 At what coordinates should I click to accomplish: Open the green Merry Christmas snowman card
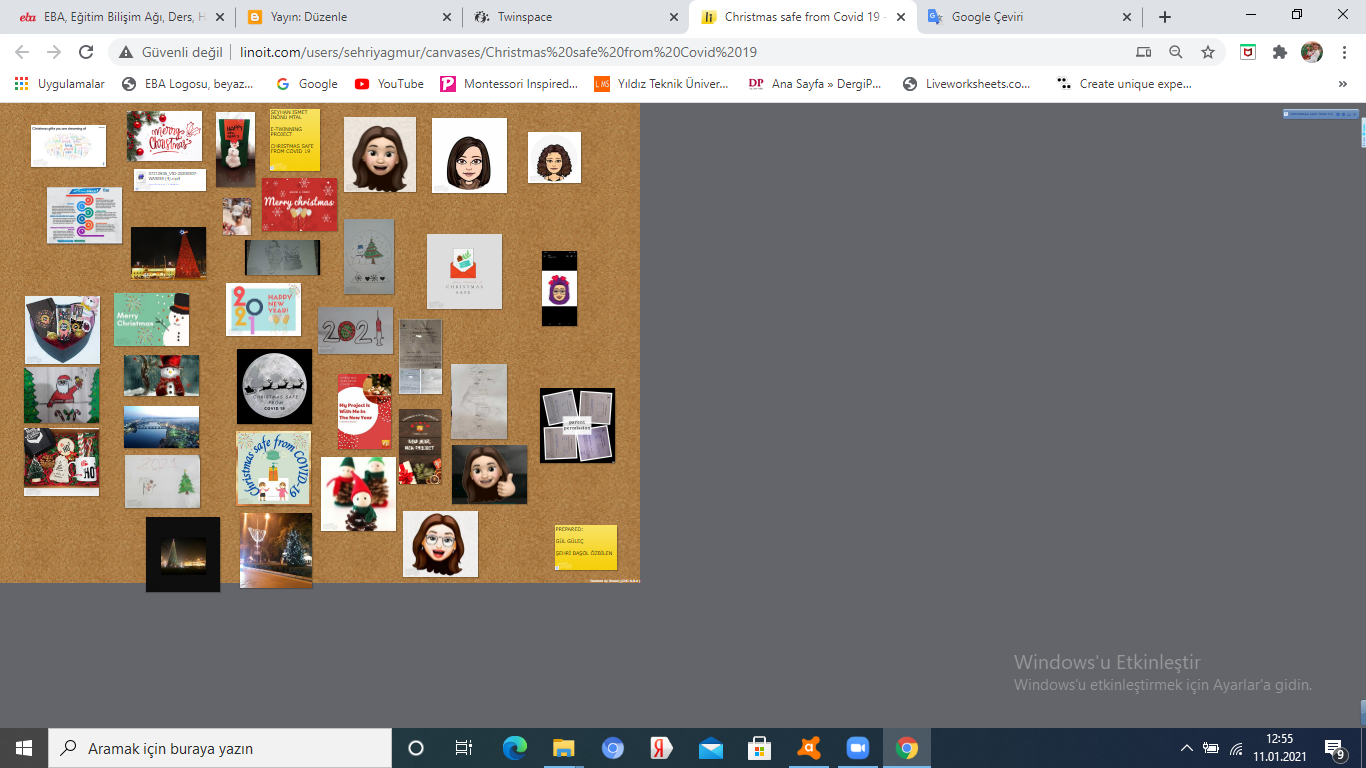(x=151, y=319)
